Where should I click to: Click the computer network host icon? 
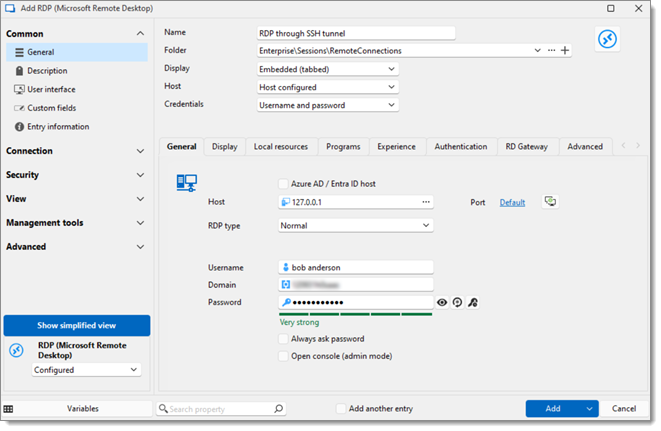tap(187, 183)
